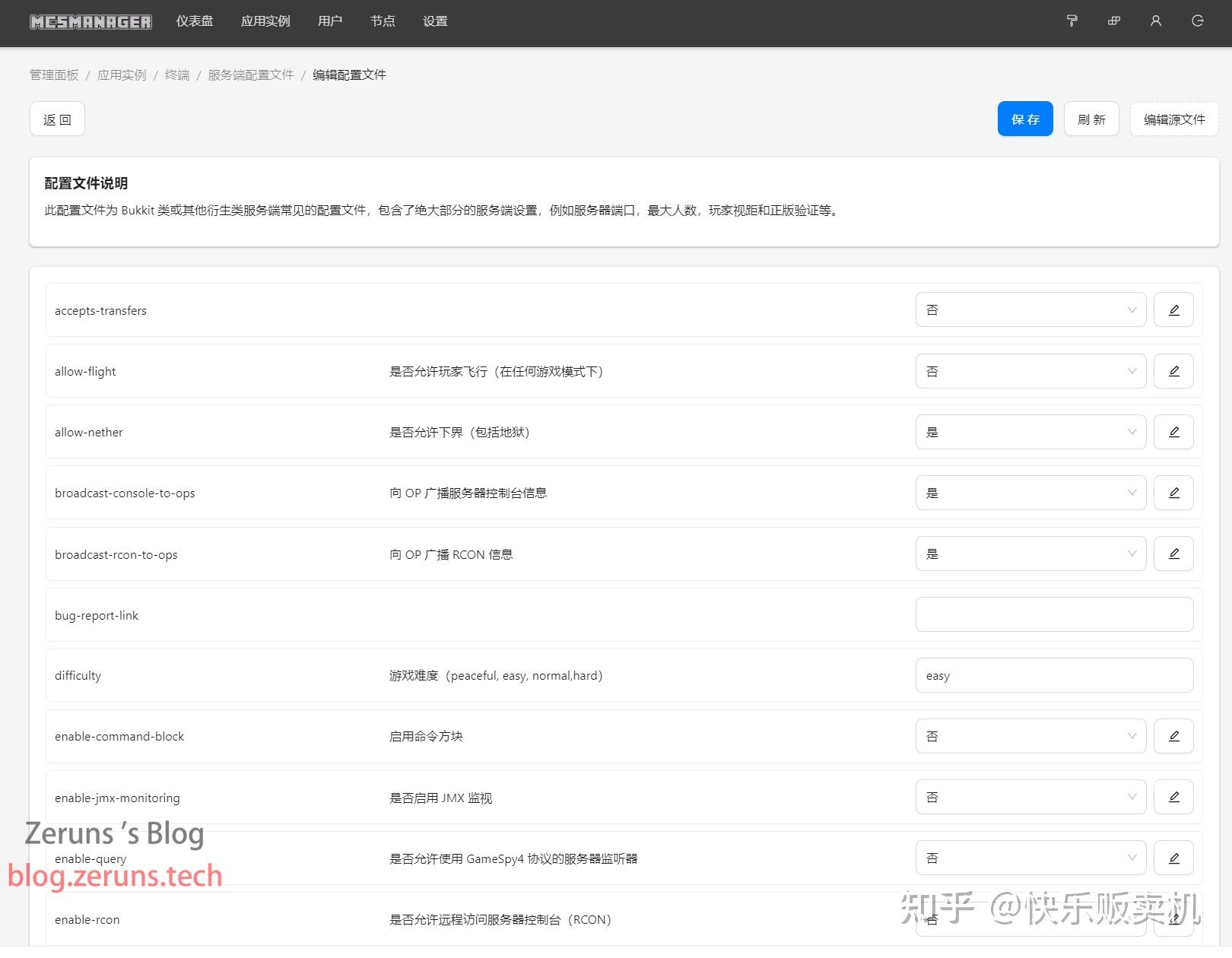
Task: Click edit pencil for enable-command-block
Action: [1173, 736]
